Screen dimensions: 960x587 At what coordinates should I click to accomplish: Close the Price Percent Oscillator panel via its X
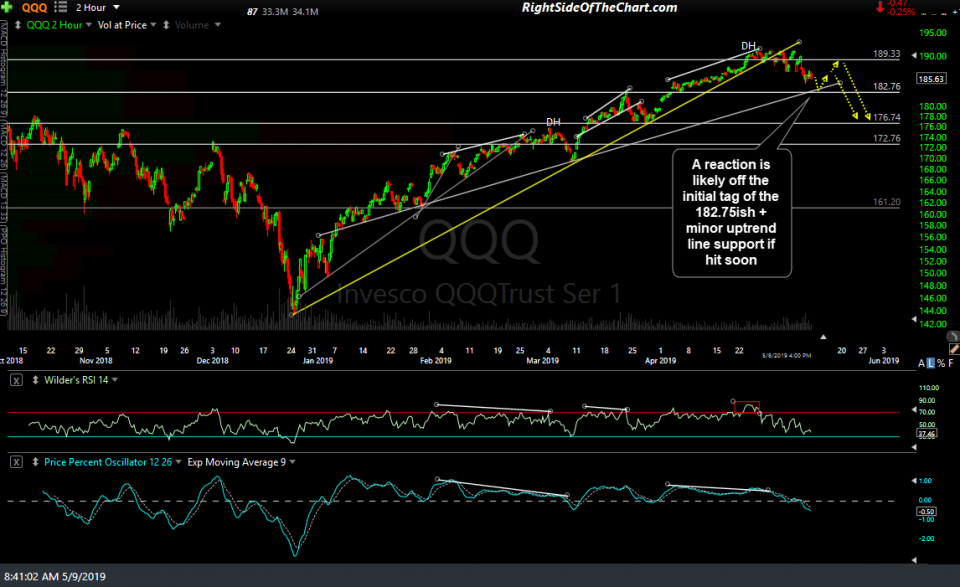[15, 462]
